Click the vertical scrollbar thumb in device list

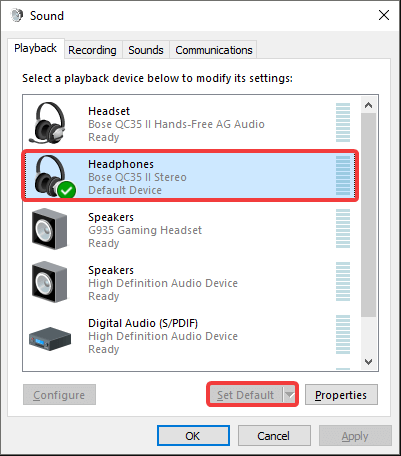[368, 215]
